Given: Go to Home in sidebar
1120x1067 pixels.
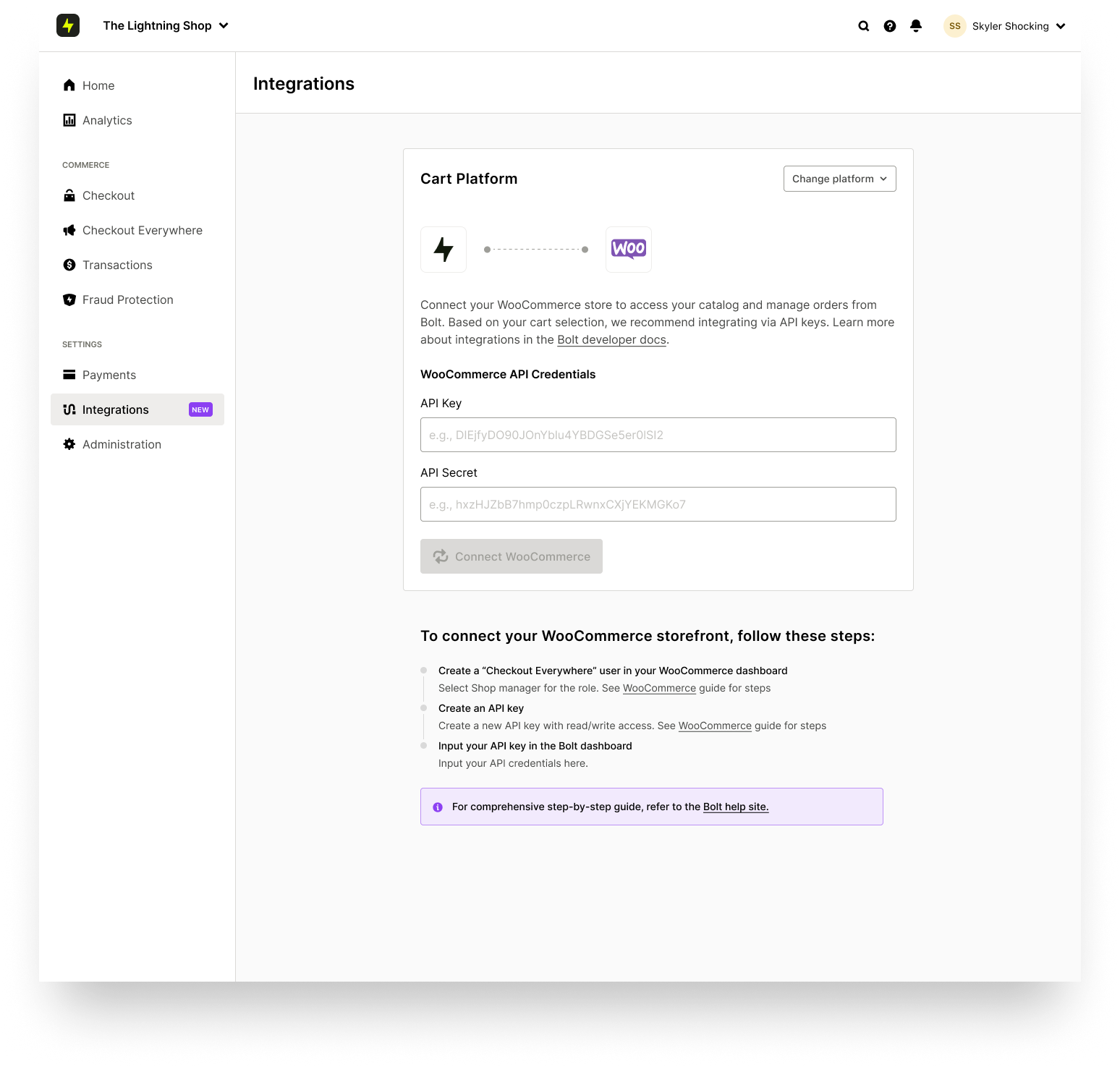Looking at the screenshot, I should (137, 85).
